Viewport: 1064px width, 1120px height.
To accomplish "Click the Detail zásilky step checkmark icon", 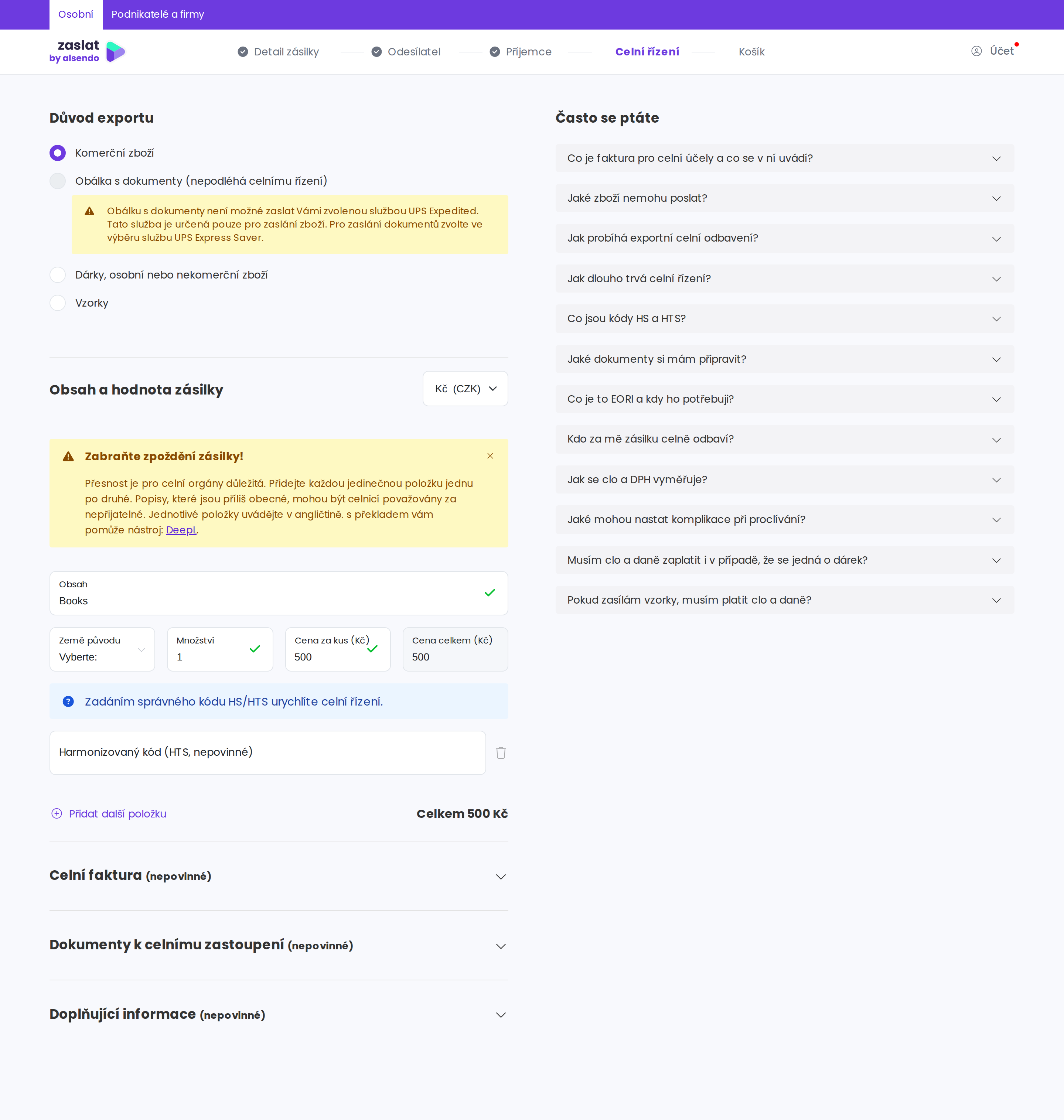I will tap(243, 52).
